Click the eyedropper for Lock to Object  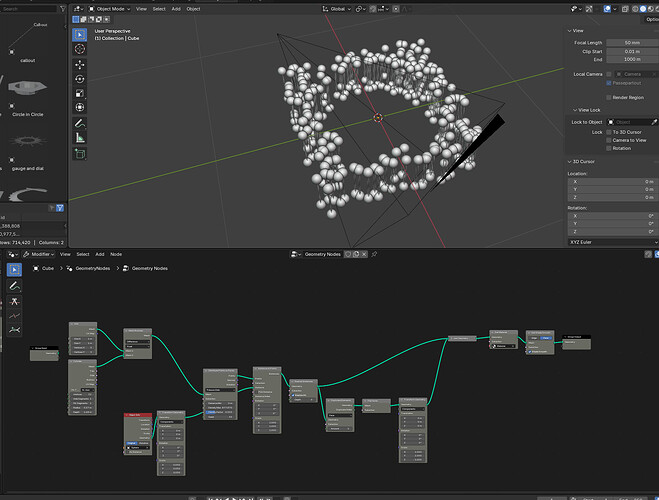(x=654, y=122)
